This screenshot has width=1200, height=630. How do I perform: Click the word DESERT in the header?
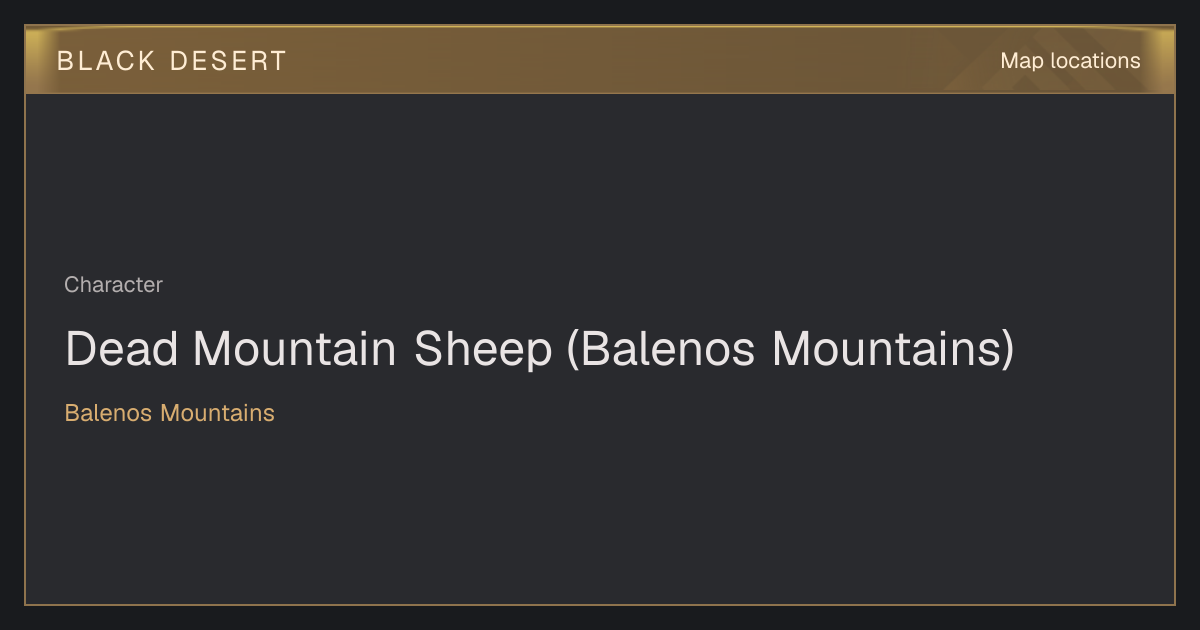228,61
